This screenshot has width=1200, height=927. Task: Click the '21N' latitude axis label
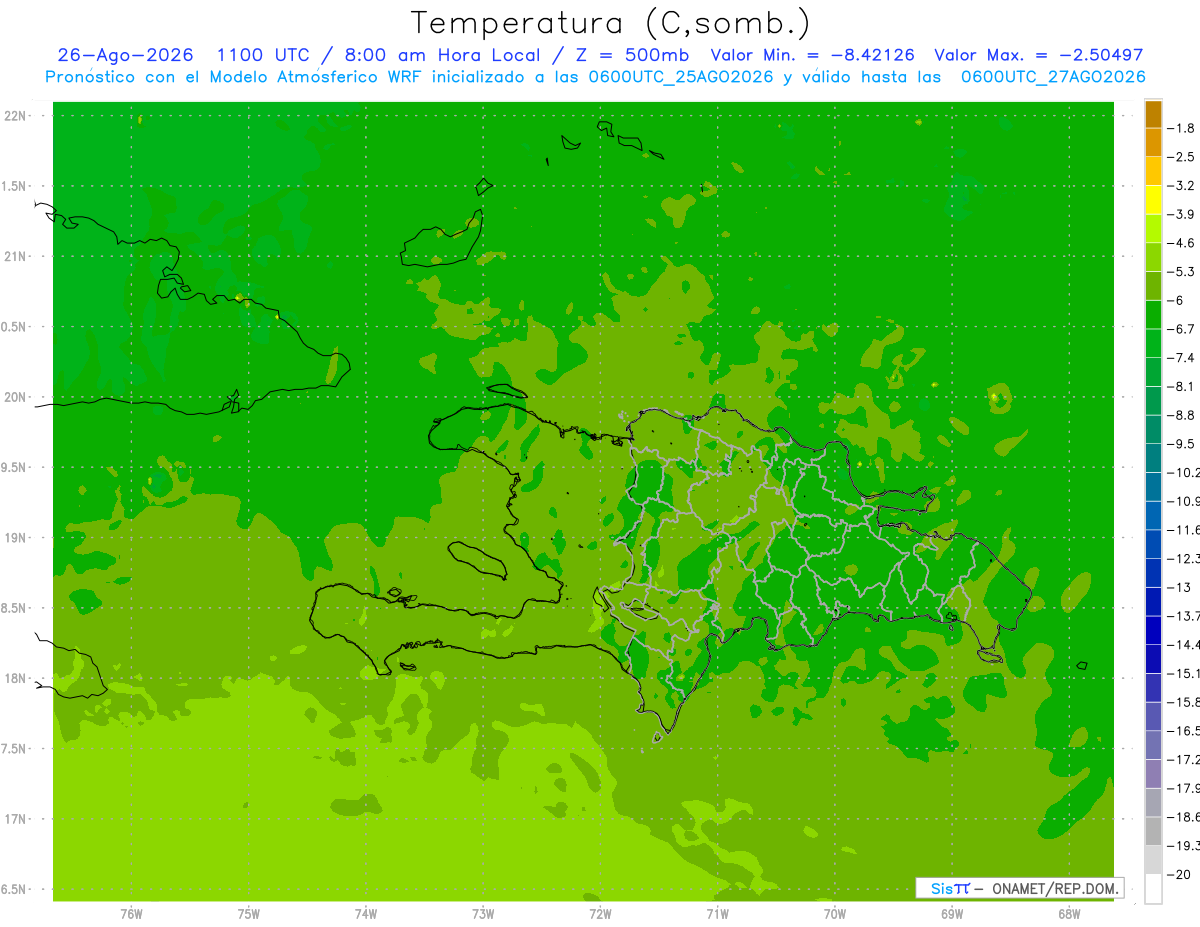(14, 256)
